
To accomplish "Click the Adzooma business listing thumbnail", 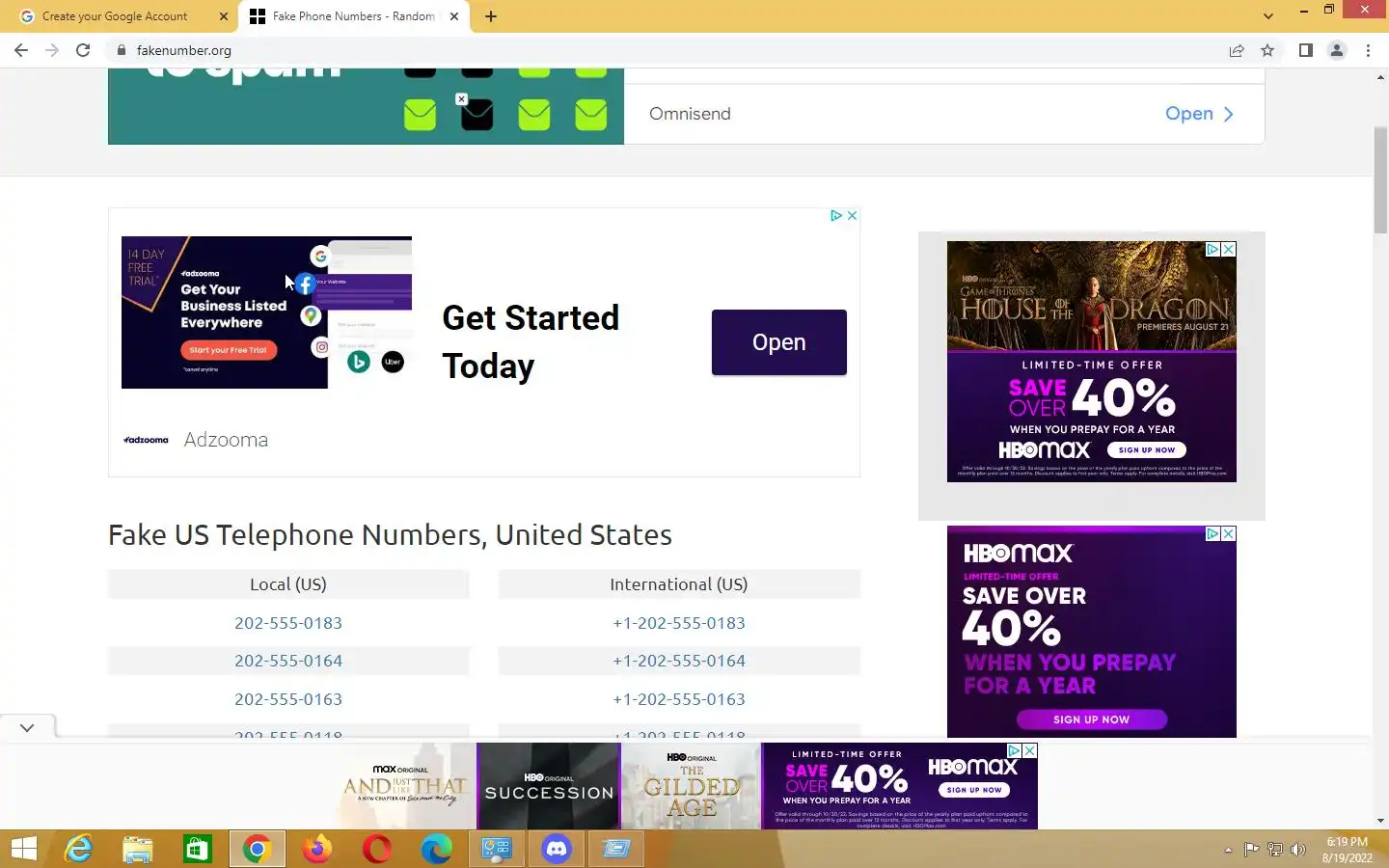I will [x=266, y=312].
